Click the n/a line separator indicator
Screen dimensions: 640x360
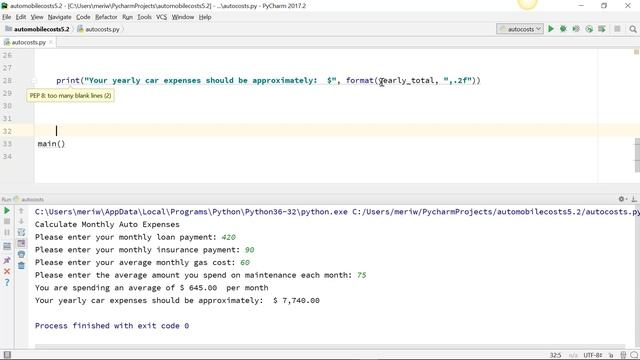pyautogui.click(x=573, y=355)
